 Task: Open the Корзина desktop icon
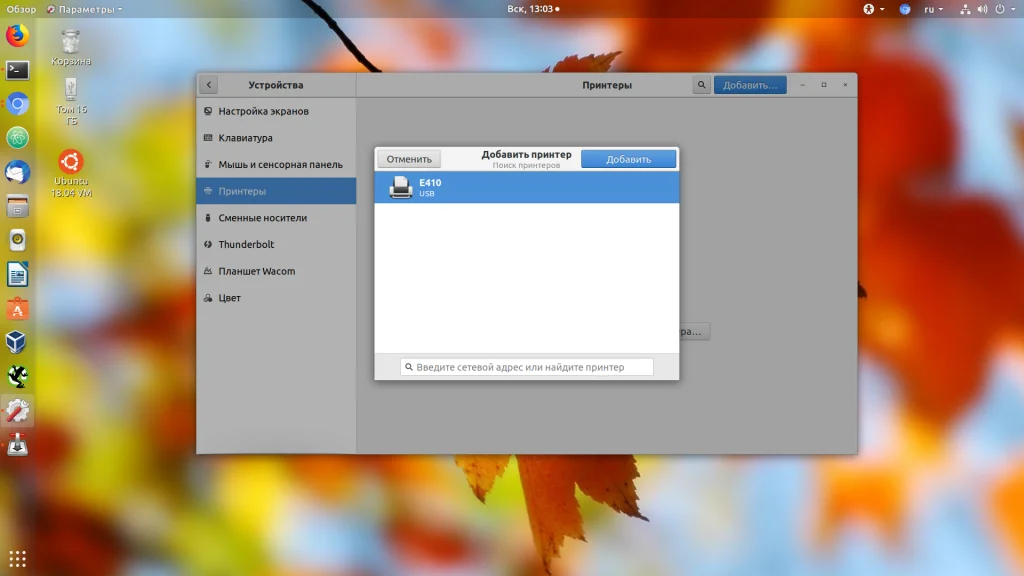point(71,47)
